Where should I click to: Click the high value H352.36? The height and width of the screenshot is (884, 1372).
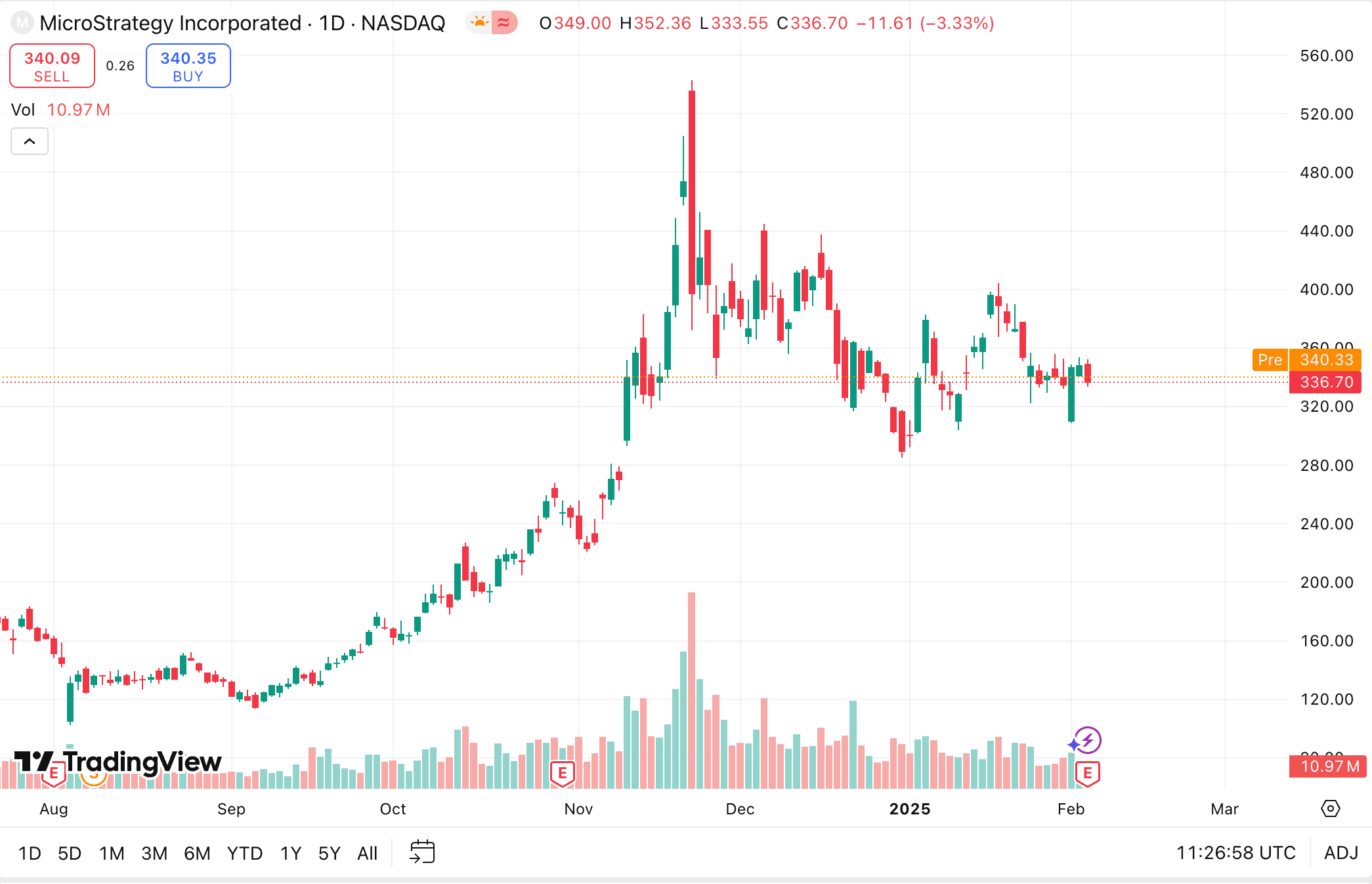655,23
